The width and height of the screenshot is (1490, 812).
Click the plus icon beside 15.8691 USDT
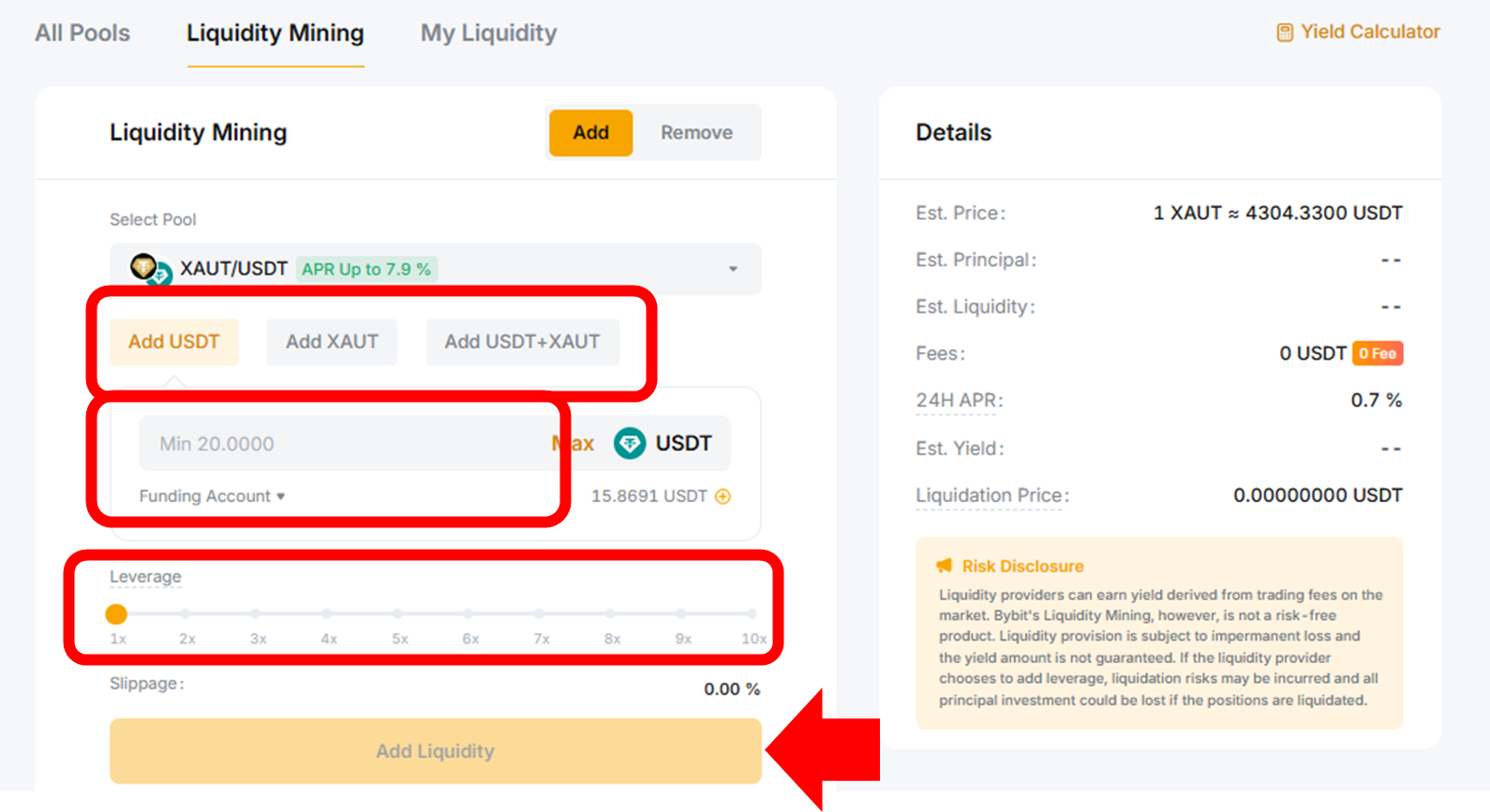pos(723,496)
